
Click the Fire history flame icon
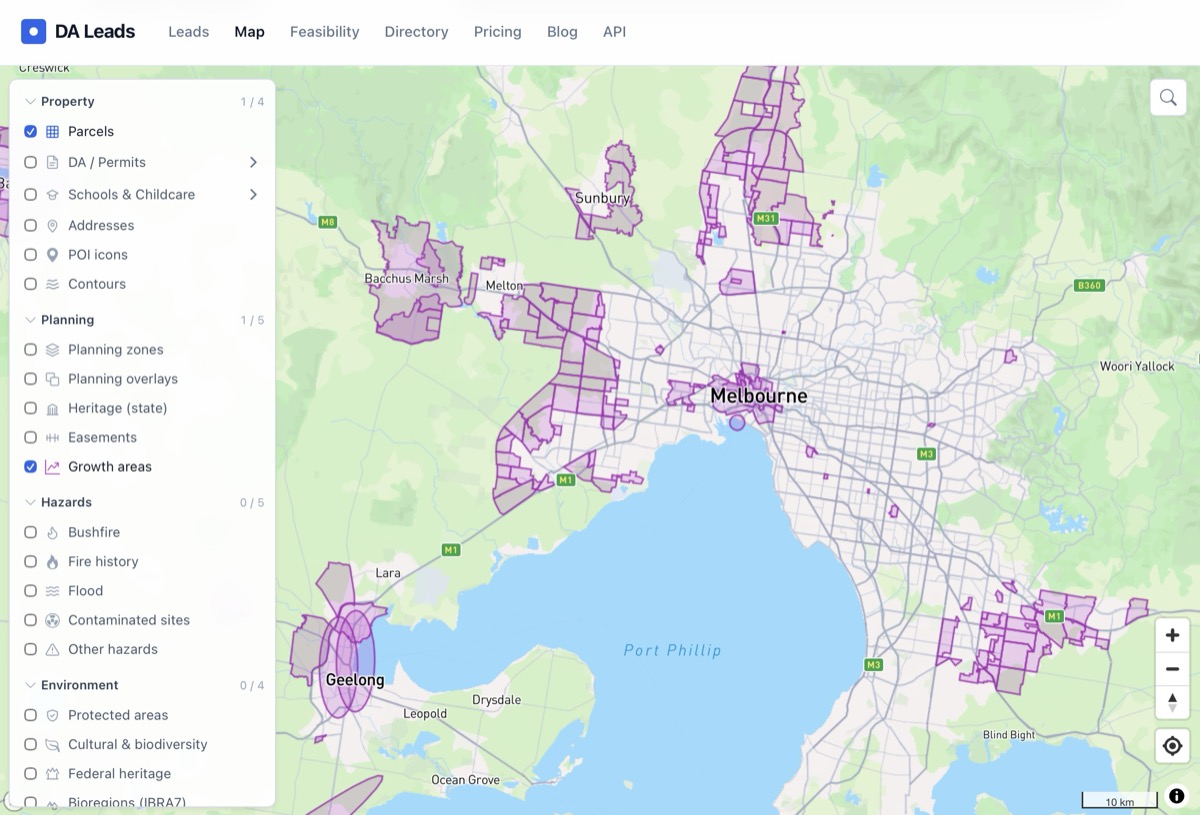pos(53,562)
